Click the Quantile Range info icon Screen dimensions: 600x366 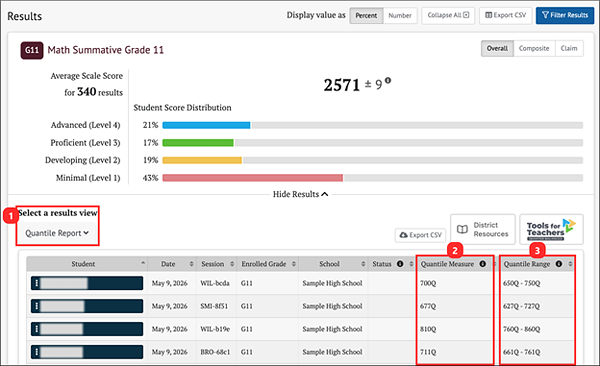click(559, 264)
